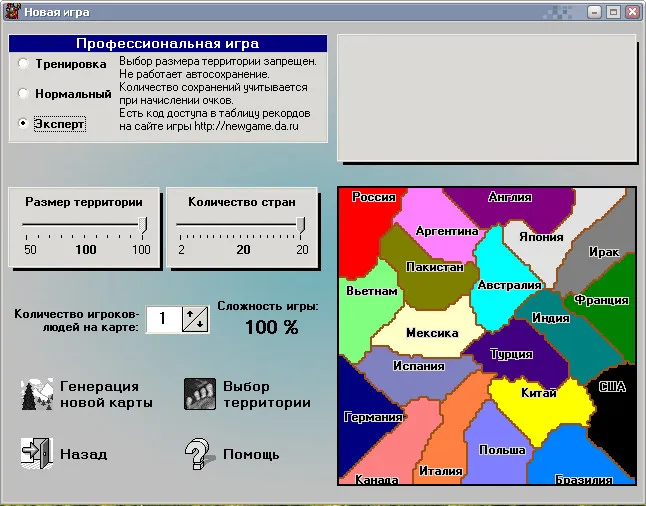Click the Генерация новой карты label

[x=106, y=394]
